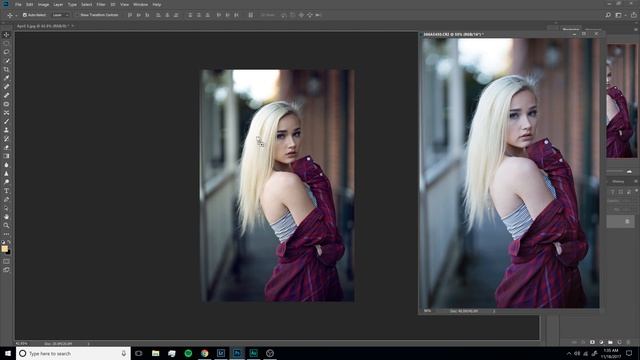Toggle Quick Mask mode icon
640x360 pixels.
6,261
